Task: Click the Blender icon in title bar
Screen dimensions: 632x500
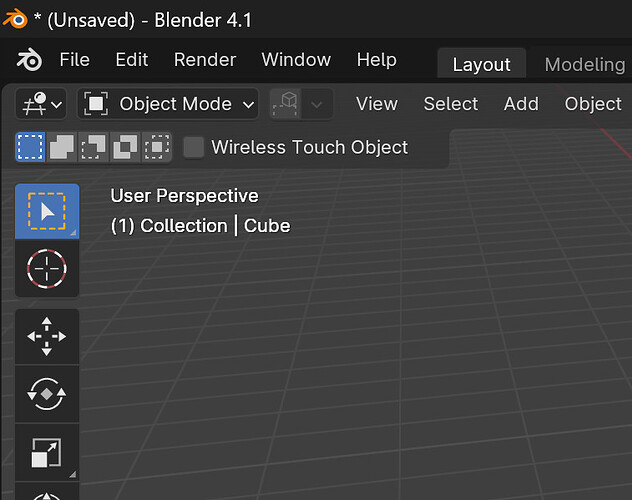Action: pyautogui.click(x=15, y=19)
